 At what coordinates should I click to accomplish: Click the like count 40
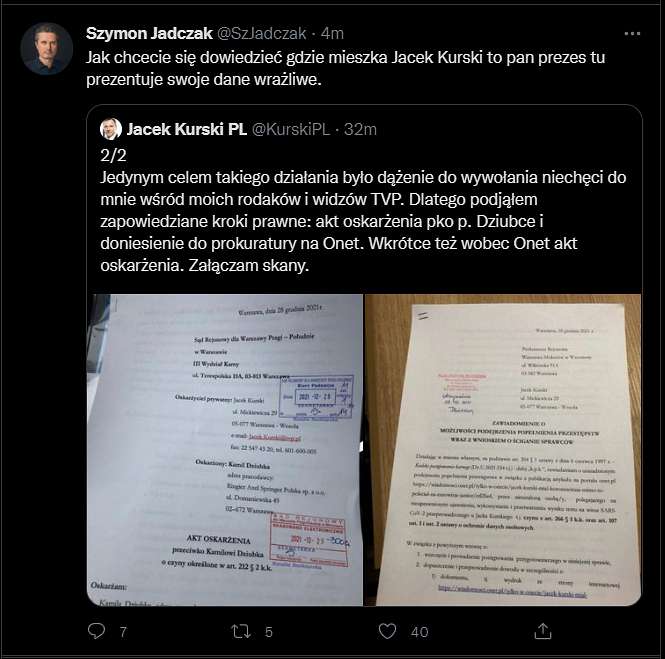(x=419, y=632)
